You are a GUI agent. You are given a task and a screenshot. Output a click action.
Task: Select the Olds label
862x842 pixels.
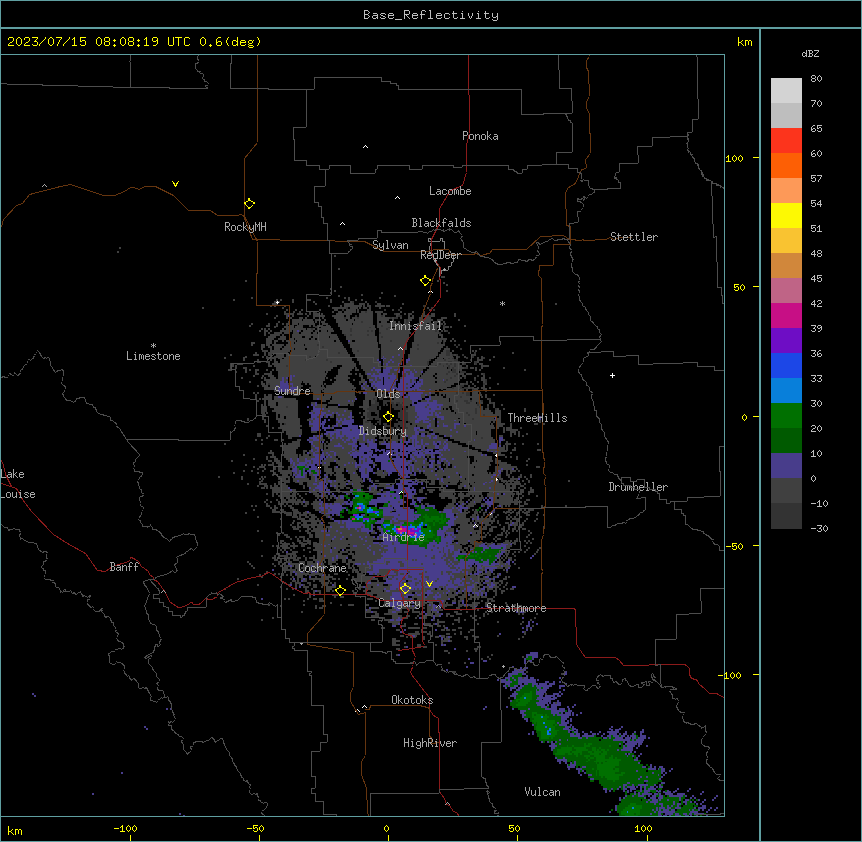[x=388, y=394]
